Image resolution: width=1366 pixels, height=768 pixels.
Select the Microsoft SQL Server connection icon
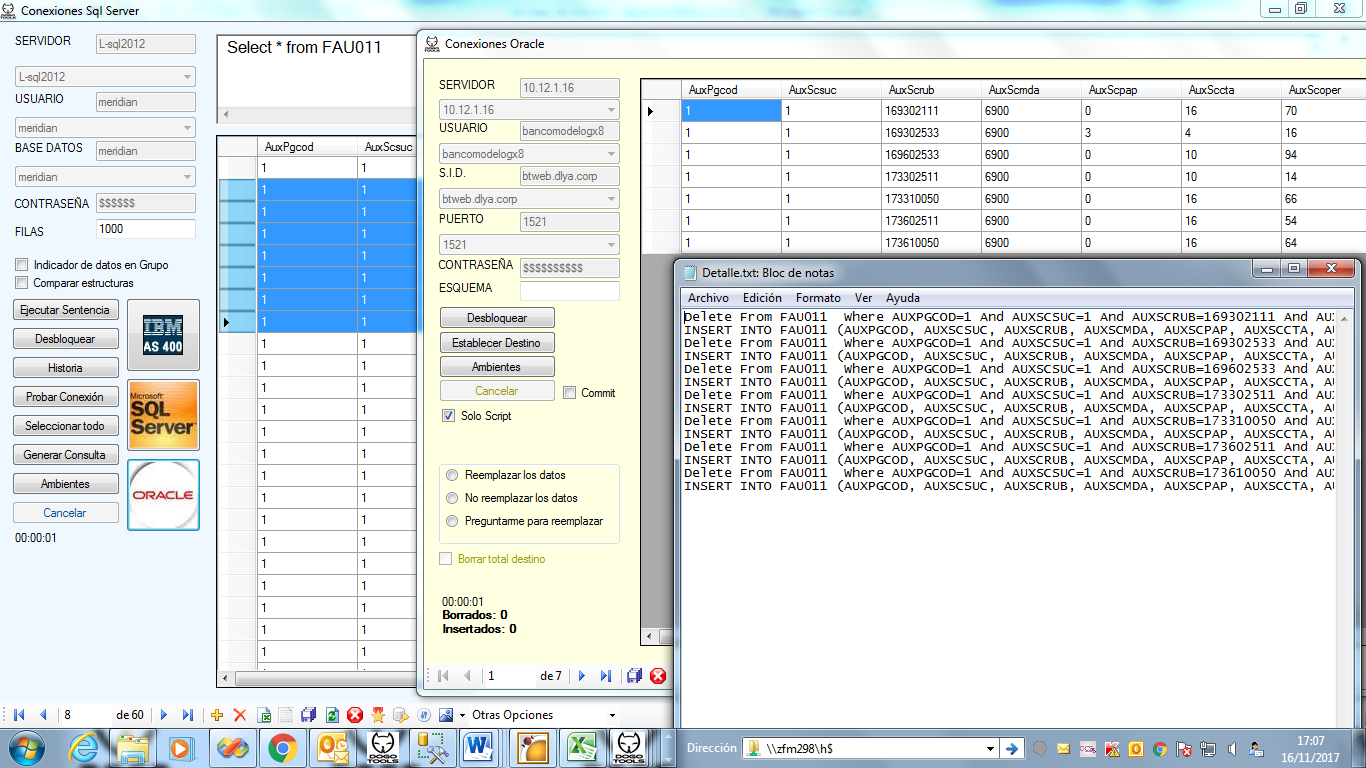(x=164, y=414)
